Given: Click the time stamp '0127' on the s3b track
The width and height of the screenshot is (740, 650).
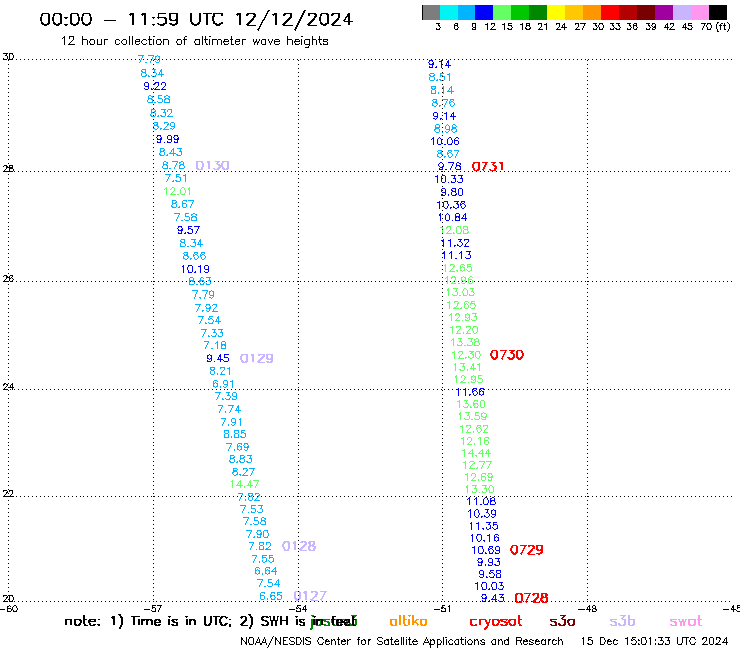Looking at the screenshot, I should click(x=310, y=596).
